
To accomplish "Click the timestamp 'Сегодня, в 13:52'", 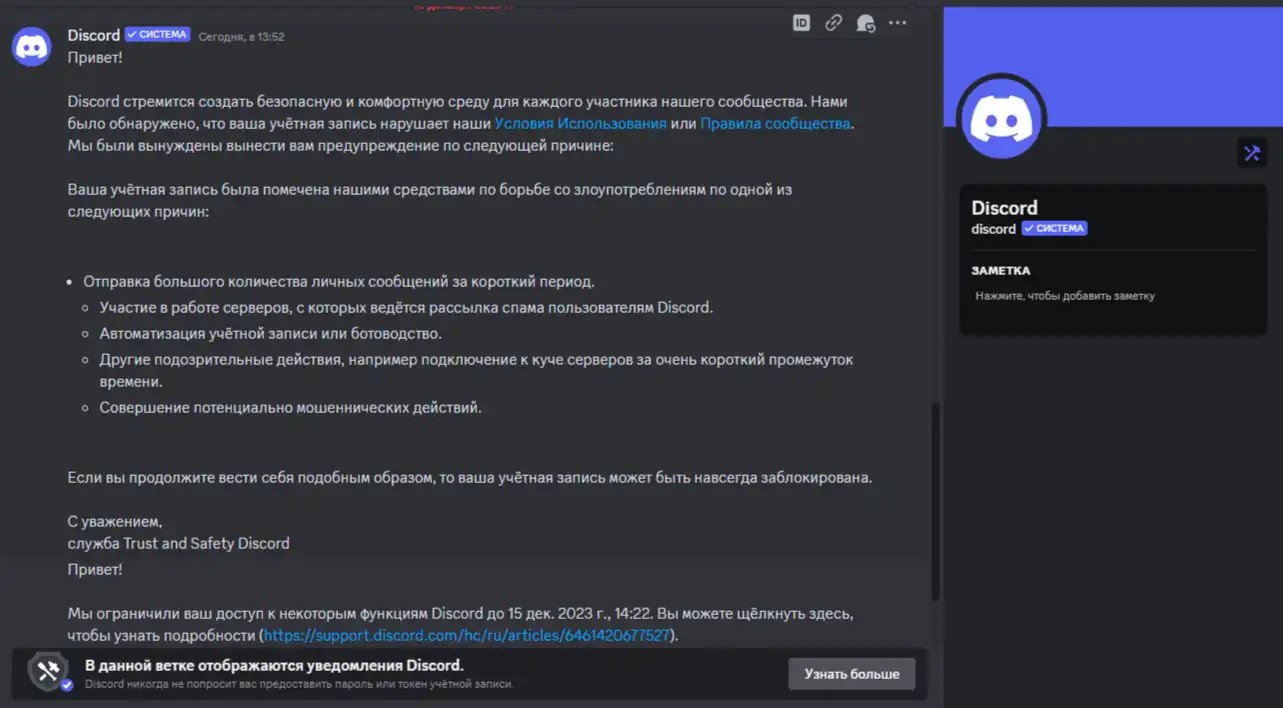I will [241, 36].
